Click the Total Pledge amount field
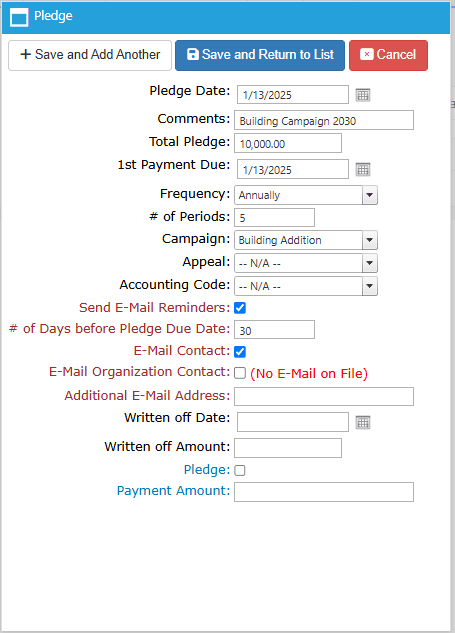This screenshot has height=633, width=455. [288, 143]
